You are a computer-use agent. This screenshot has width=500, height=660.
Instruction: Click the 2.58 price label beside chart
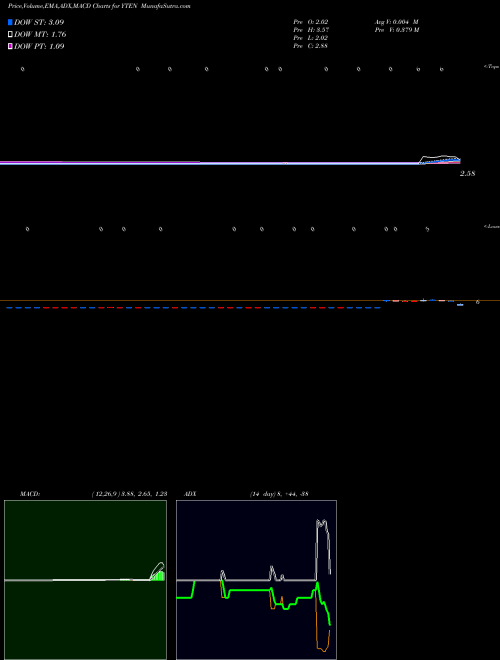[x=468, y=173]
